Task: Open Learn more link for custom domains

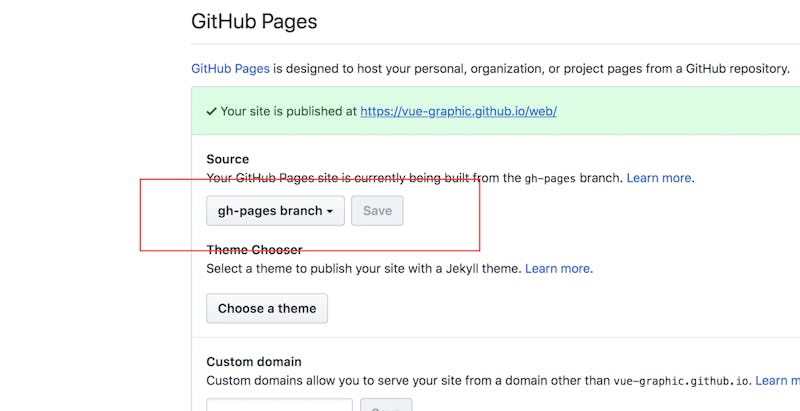Action: click(x=777, y=380)
